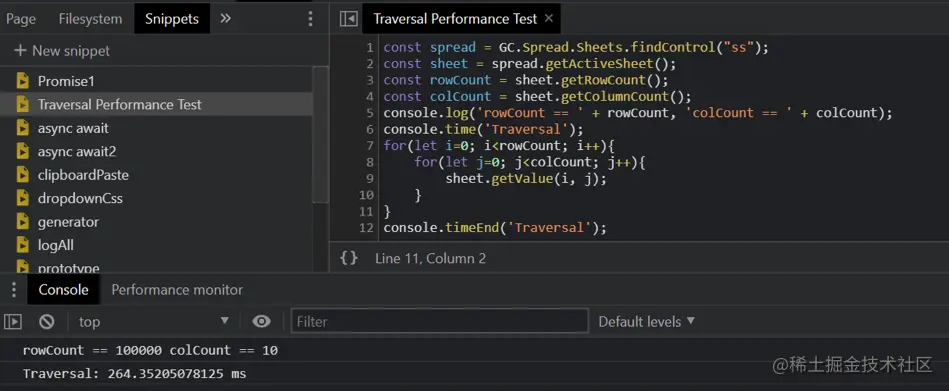Screen dimensions: 949x391
Task: Click the console.time('Traversal') code line
Action: [484, 130]
